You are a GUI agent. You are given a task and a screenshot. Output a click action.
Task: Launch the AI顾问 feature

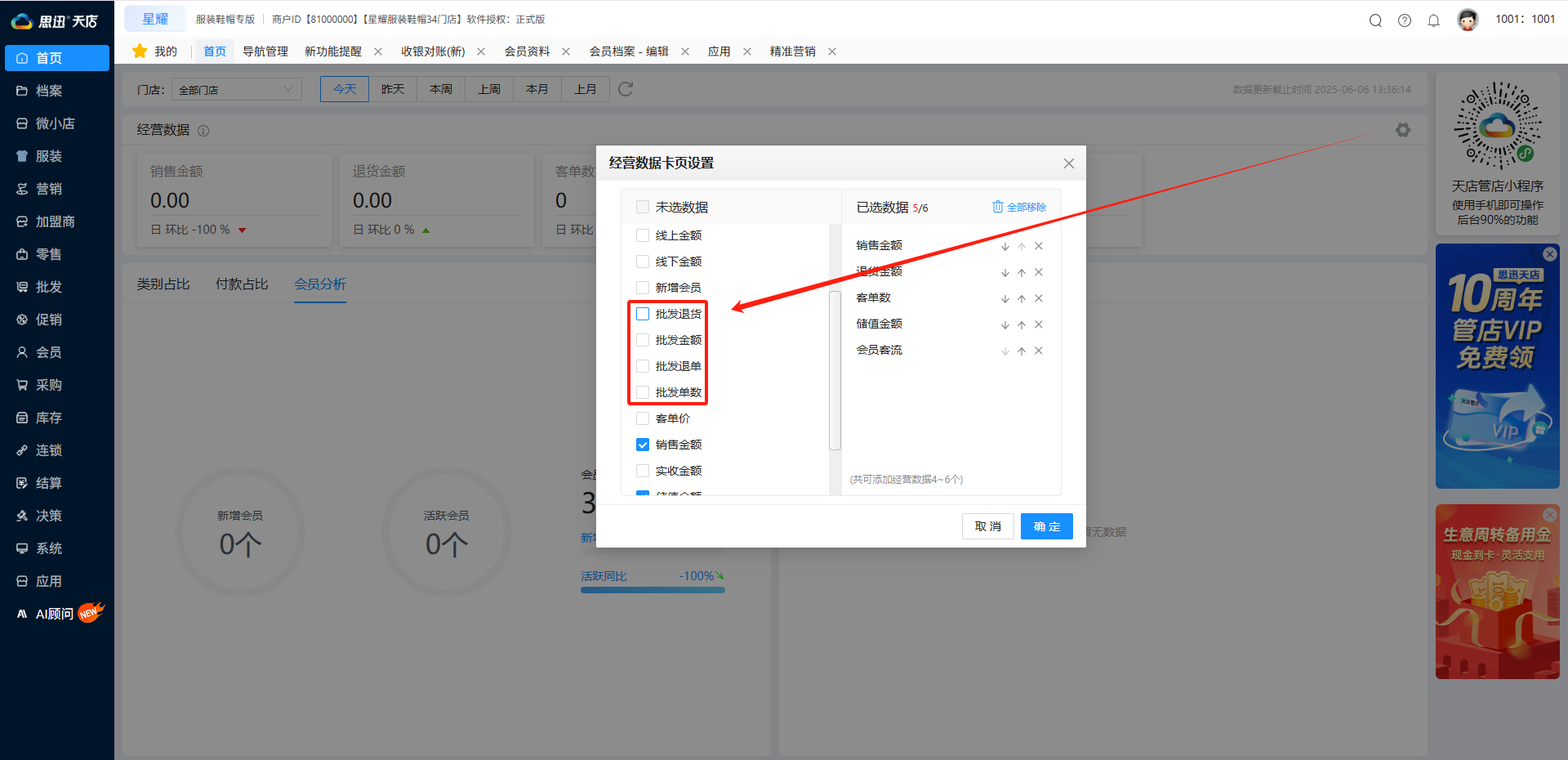click(x=51, y=613)
